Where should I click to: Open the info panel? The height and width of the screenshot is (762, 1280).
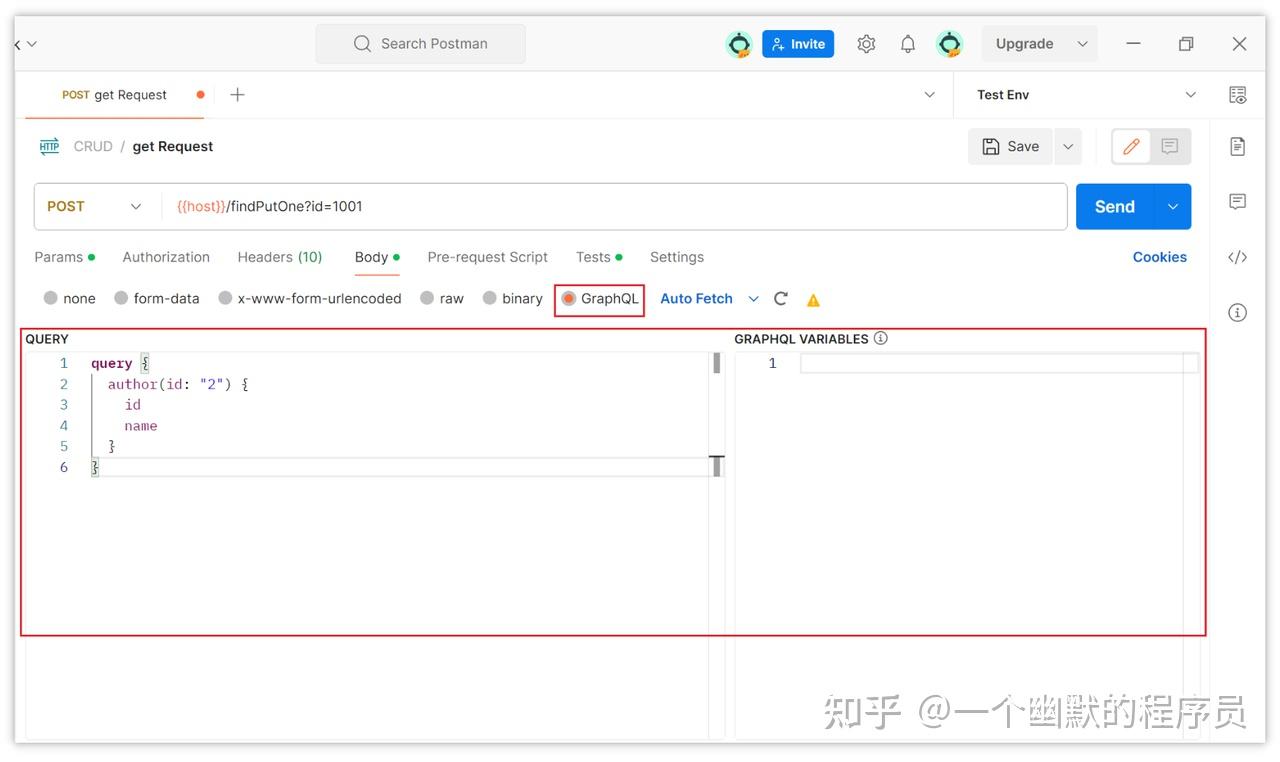(1237, 312)
